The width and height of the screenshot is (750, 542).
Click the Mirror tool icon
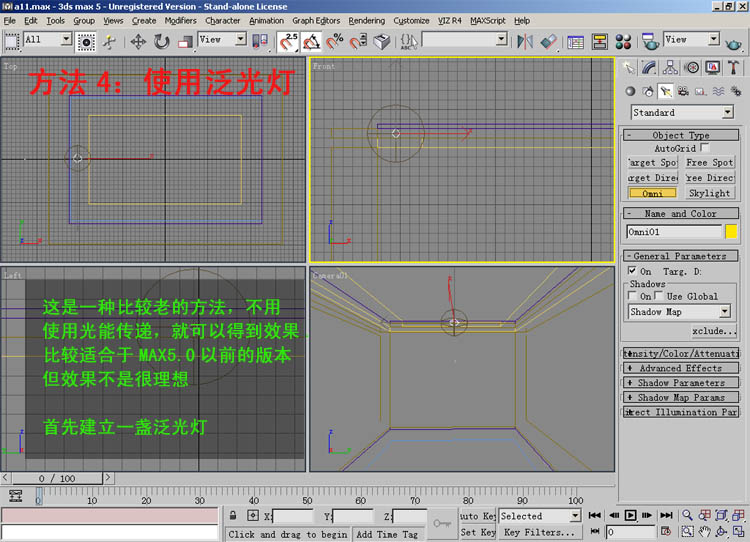click(523, 41)
